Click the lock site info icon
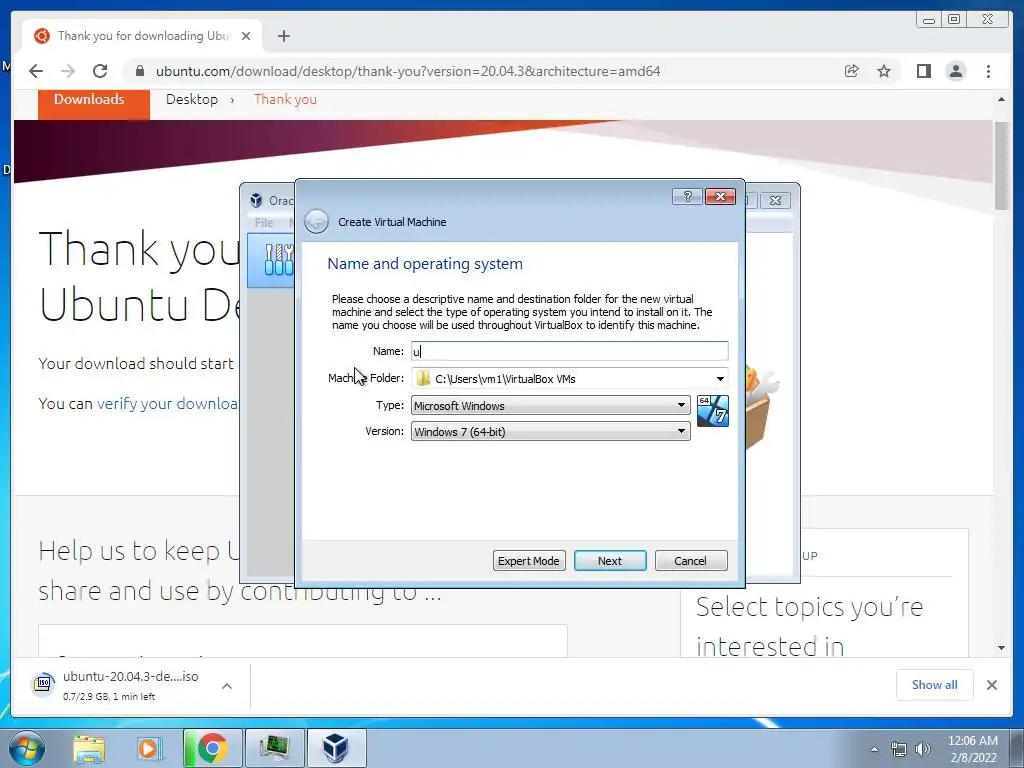Image resolution: width=1024 pixels, height=768 pixels. coord(140,71)
